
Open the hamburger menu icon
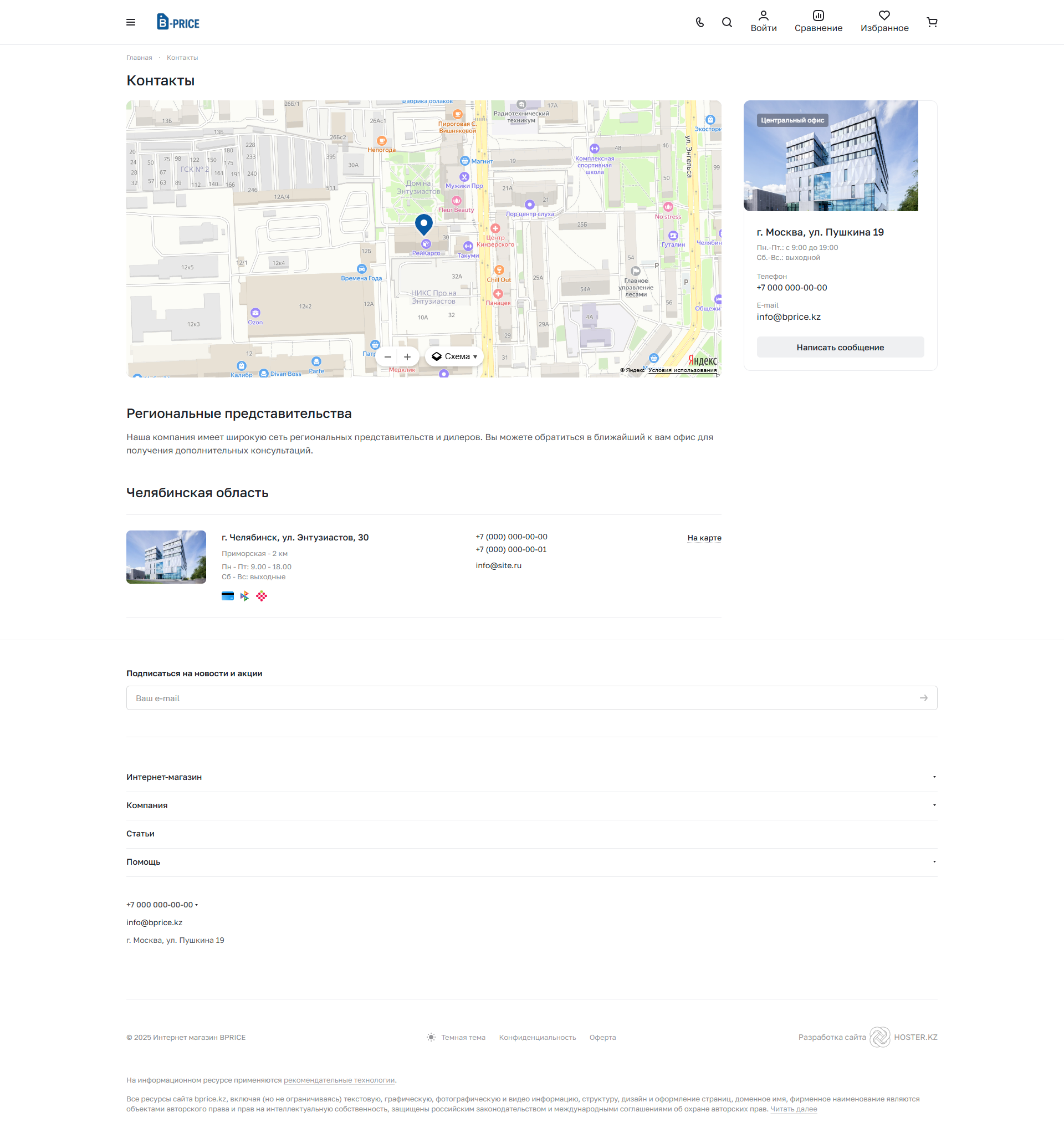[130, 22]
